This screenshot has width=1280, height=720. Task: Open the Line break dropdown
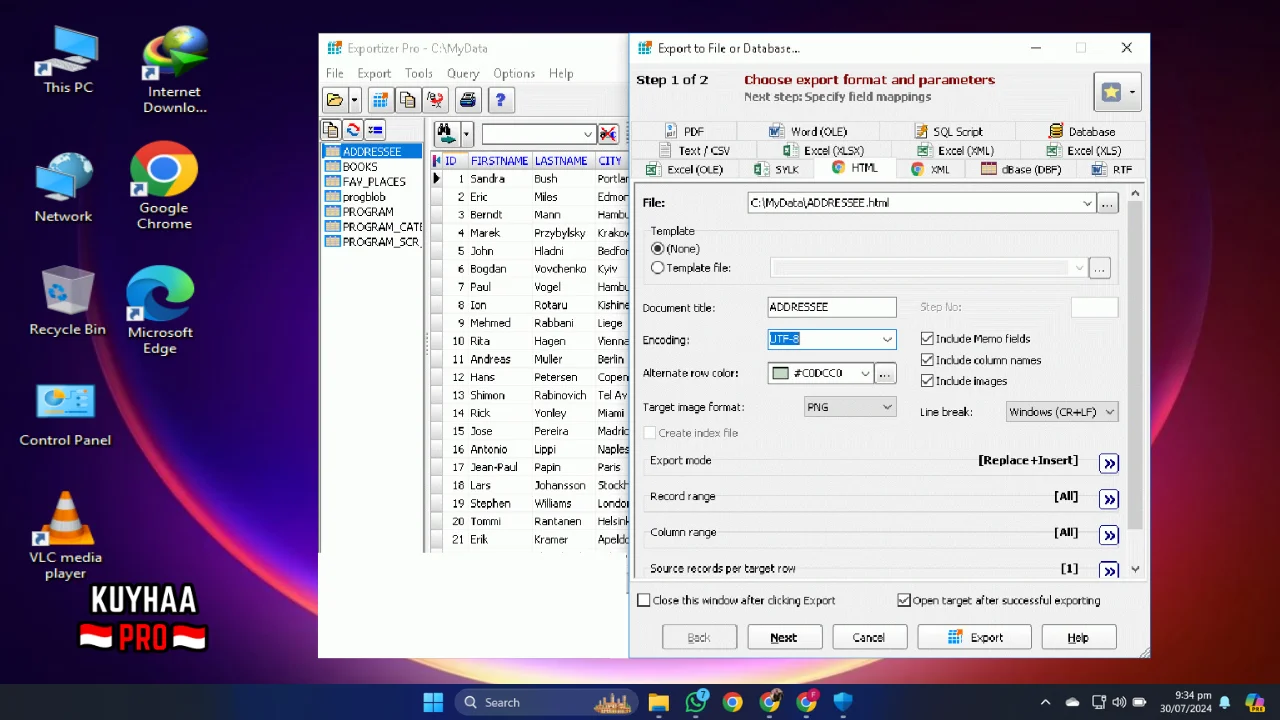point(1109,412)
